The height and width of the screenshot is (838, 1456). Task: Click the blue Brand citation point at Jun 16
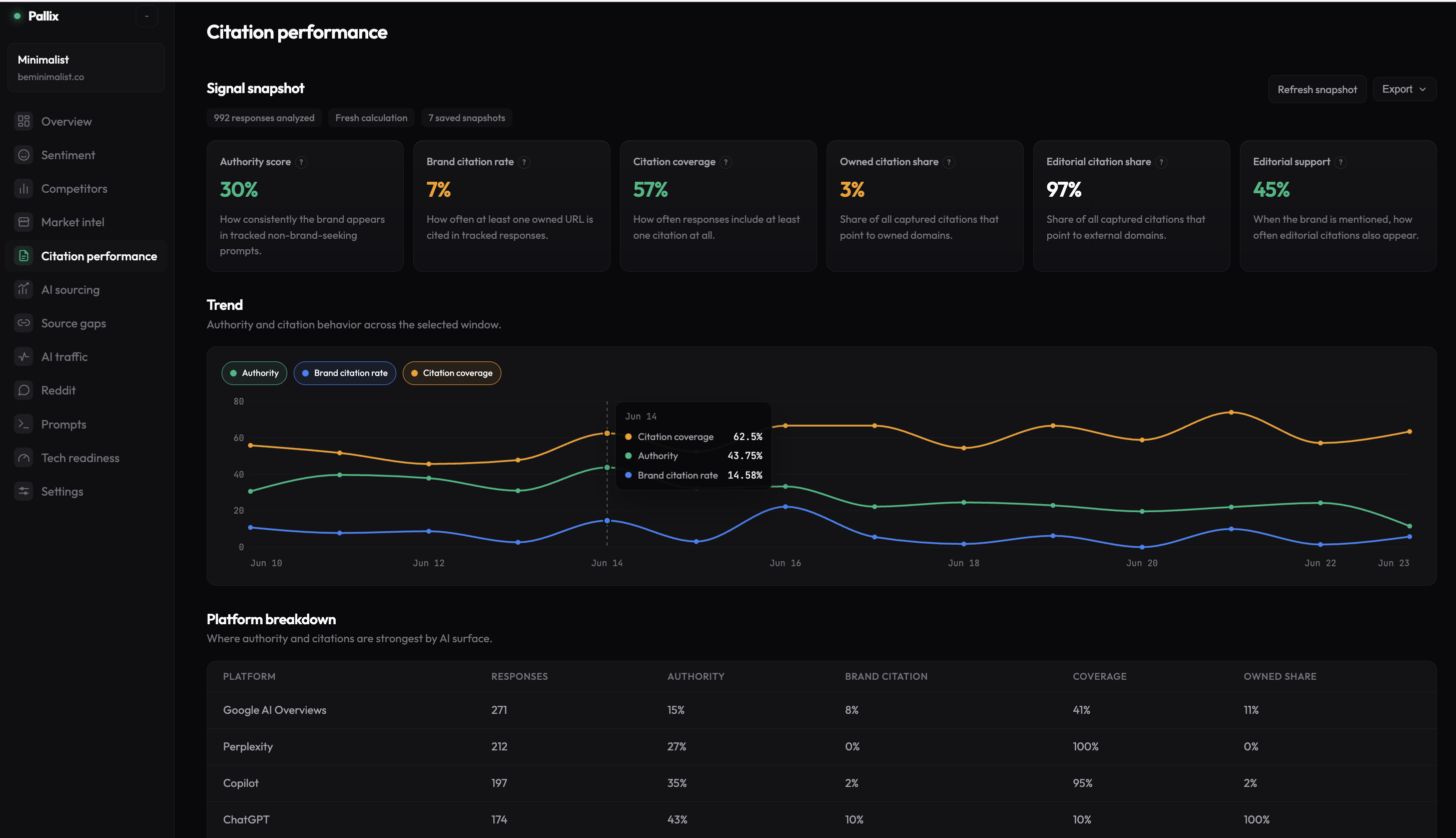[785, 507]
